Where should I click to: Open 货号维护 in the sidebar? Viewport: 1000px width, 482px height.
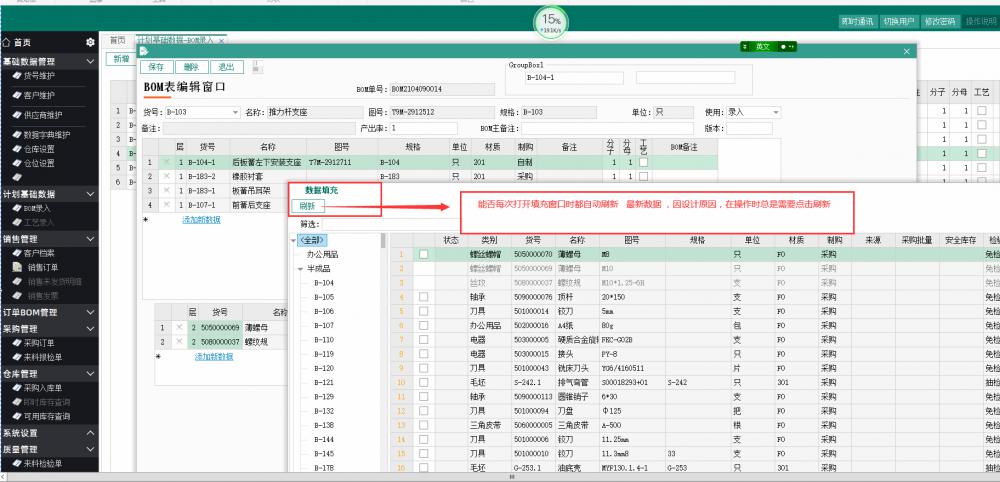(39, 75)
